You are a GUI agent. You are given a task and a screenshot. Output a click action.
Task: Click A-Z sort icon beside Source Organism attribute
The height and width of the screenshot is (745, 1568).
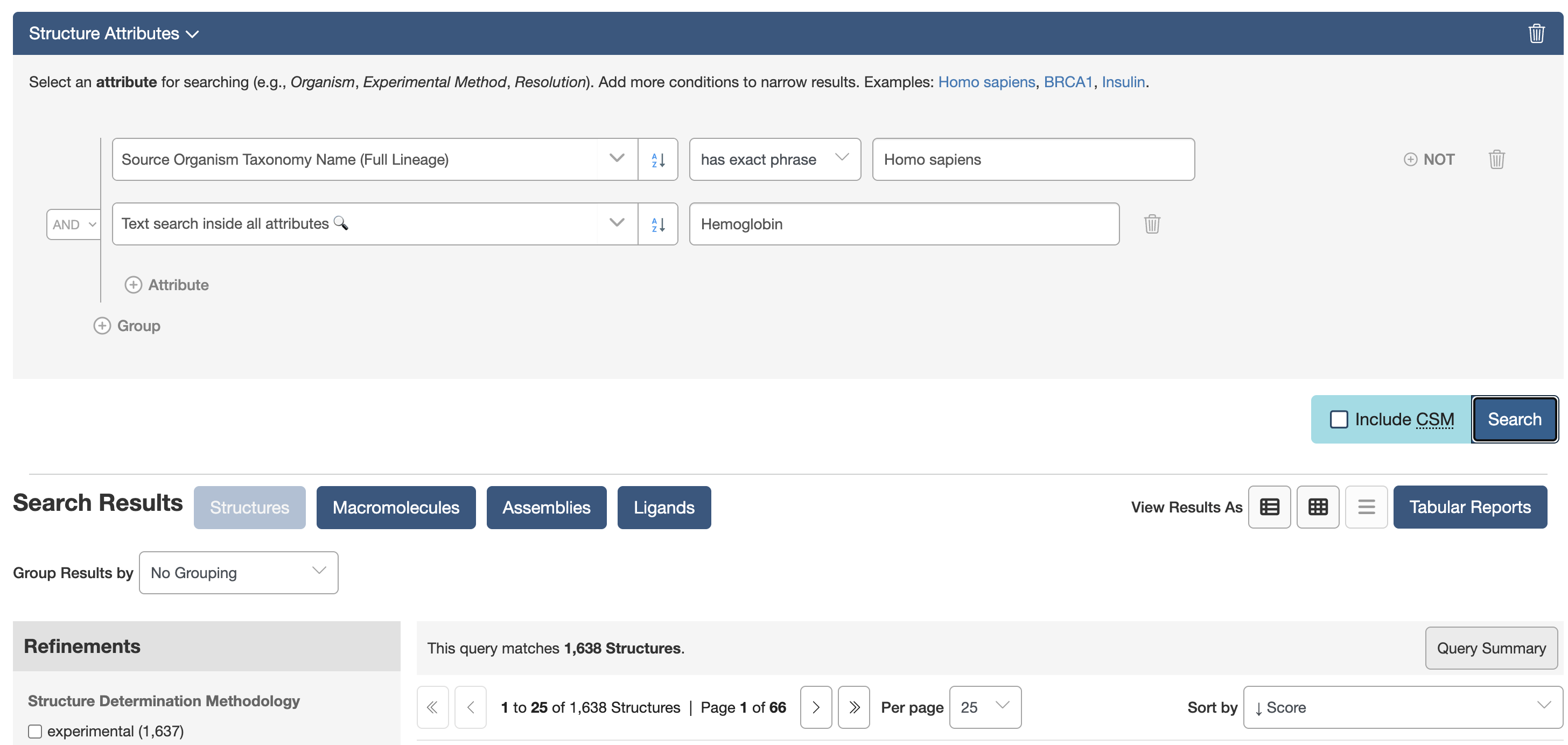657,159
